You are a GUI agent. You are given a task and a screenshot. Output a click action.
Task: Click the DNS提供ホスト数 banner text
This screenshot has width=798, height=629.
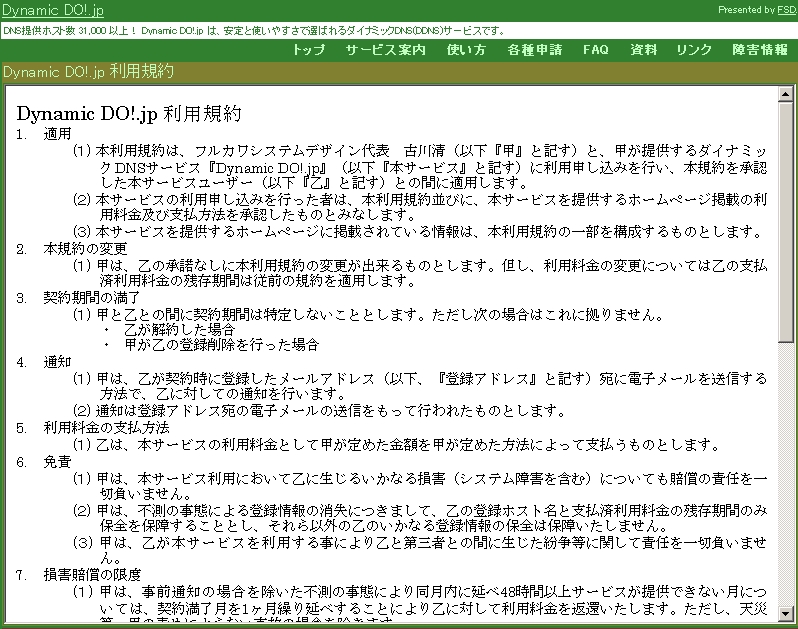tap(254, 31)
